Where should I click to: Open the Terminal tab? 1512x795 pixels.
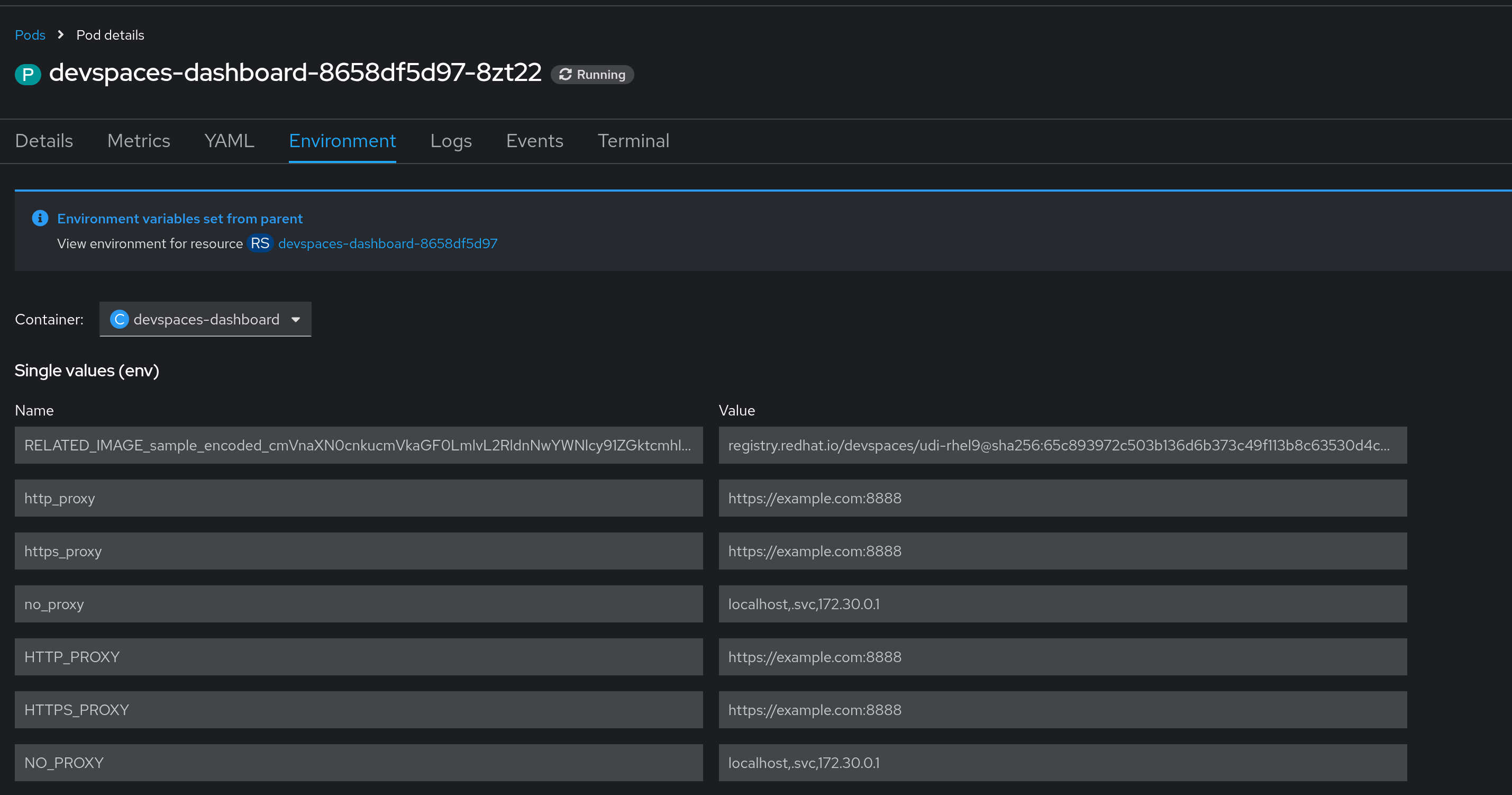coord(633,141)
